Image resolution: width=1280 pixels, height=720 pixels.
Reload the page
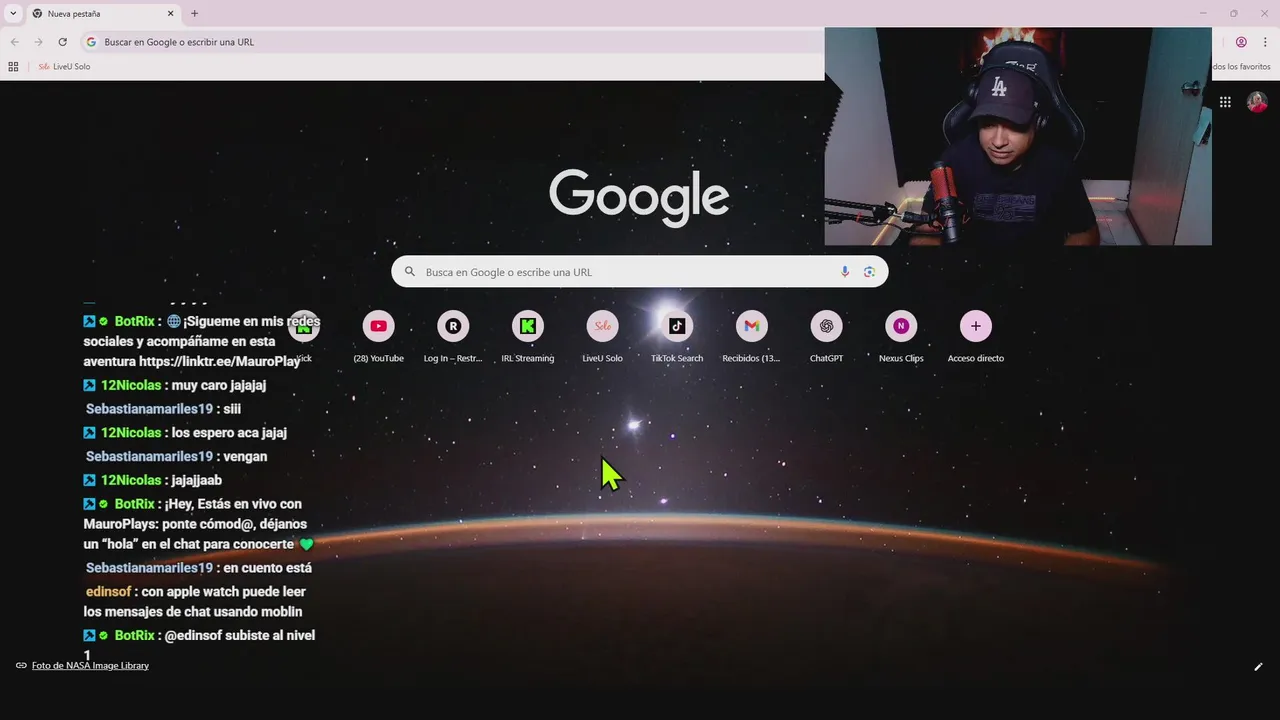tap(62, 42)
